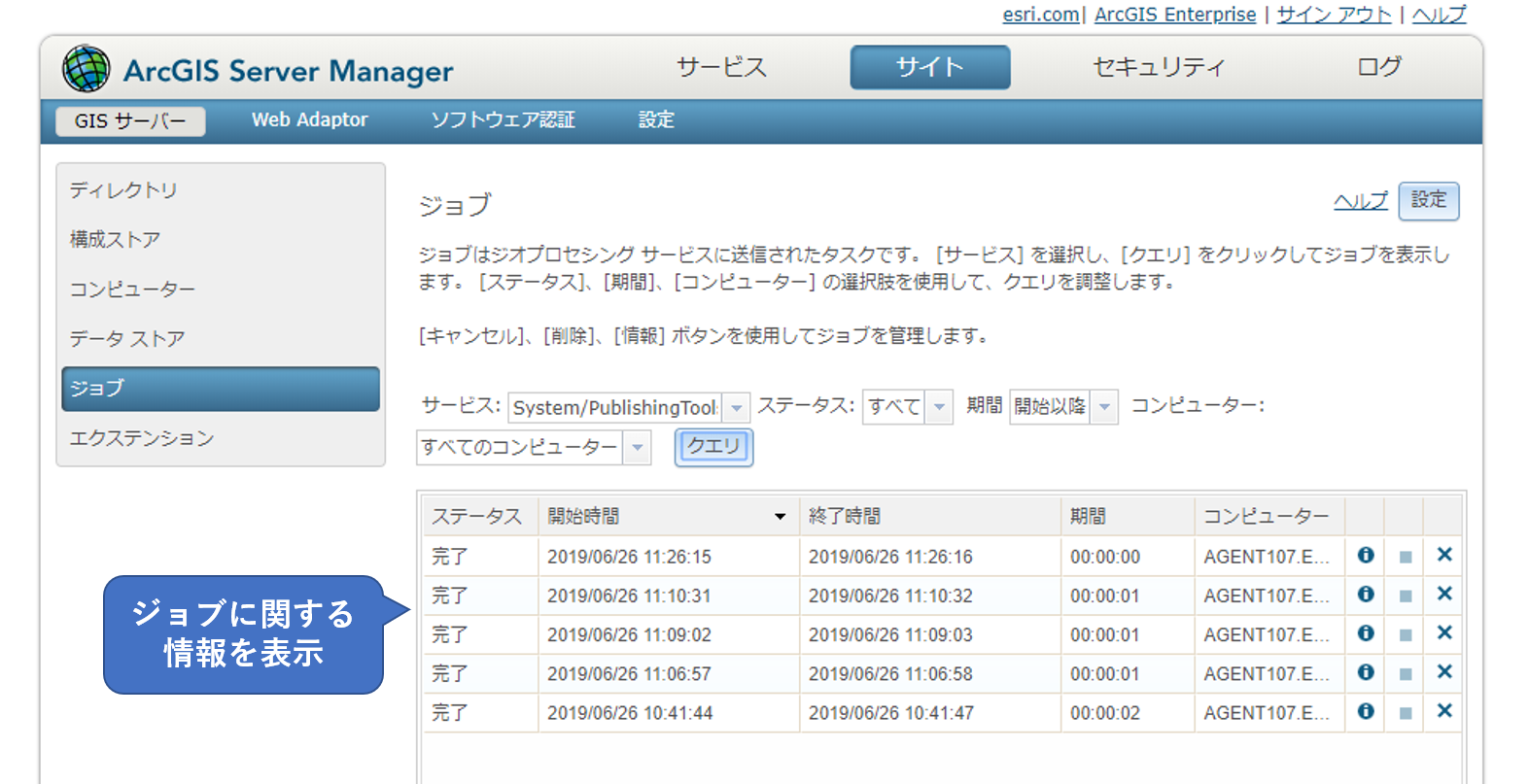Click start time 2019/06/26 11:10:31
Screen dimensions: 1529x784
coord(629,596)
